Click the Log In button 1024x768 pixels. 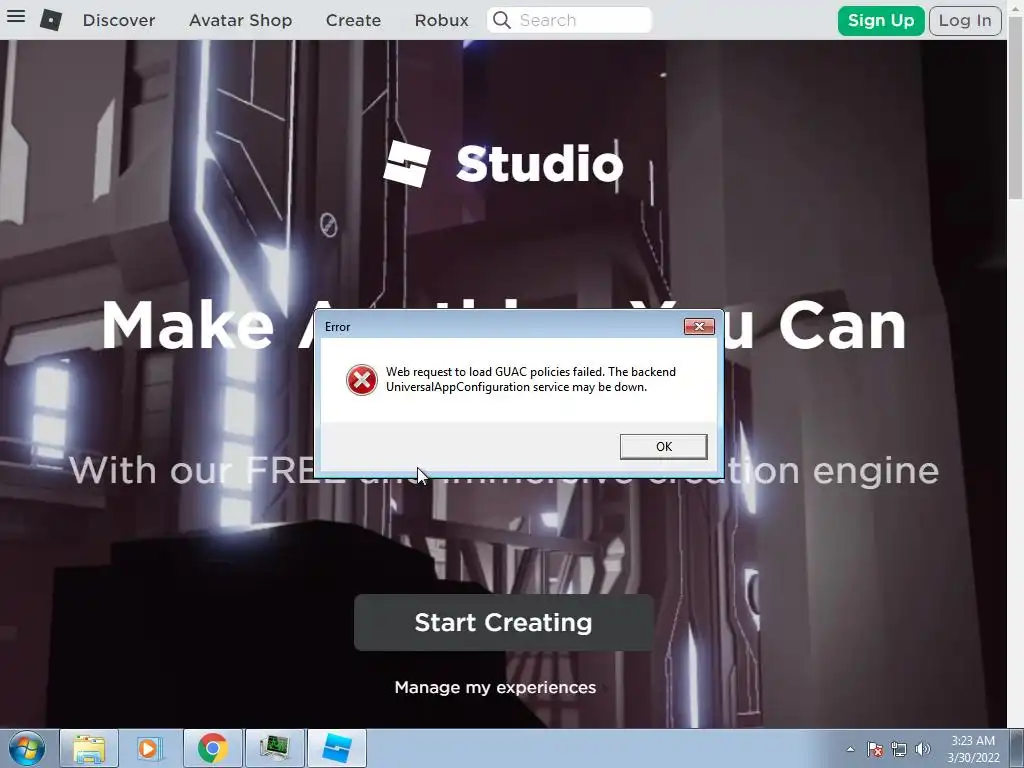(x=965, y=20)
